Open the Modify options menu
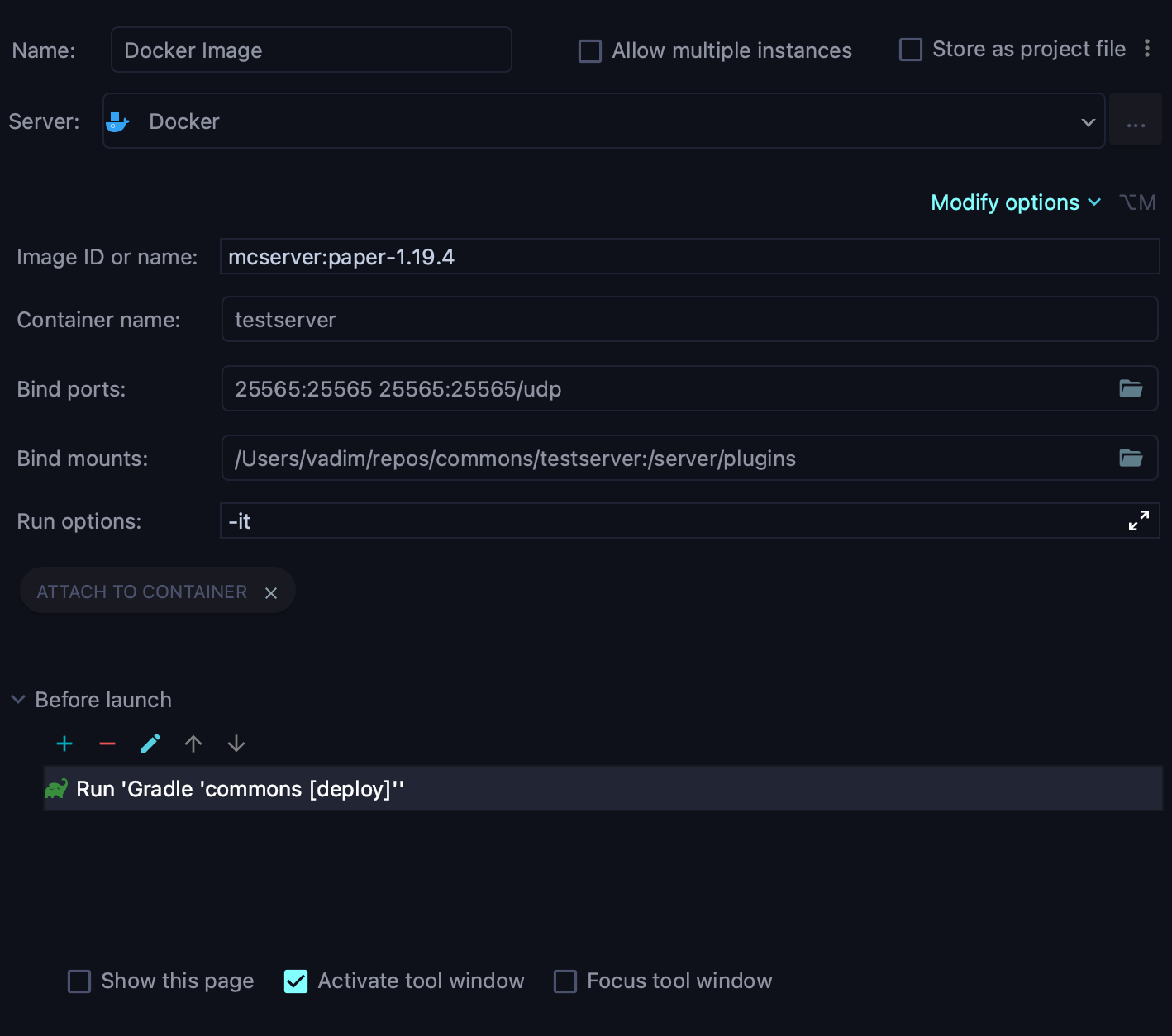 click(x=1016, y=202)
